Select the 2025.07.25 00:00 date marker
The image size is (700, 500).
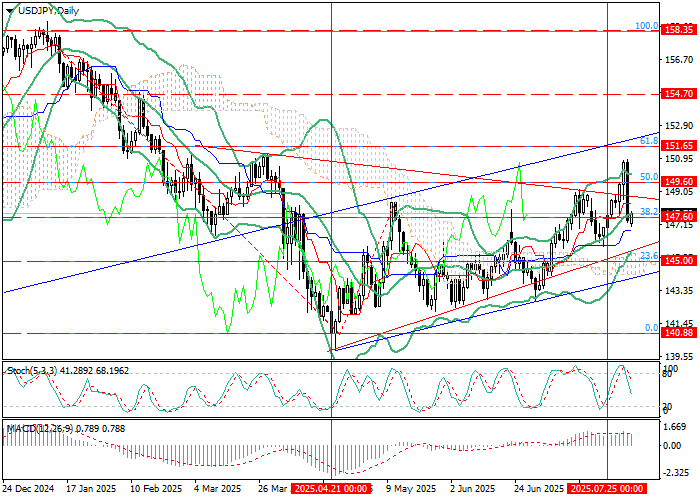[x=607, y=488]
